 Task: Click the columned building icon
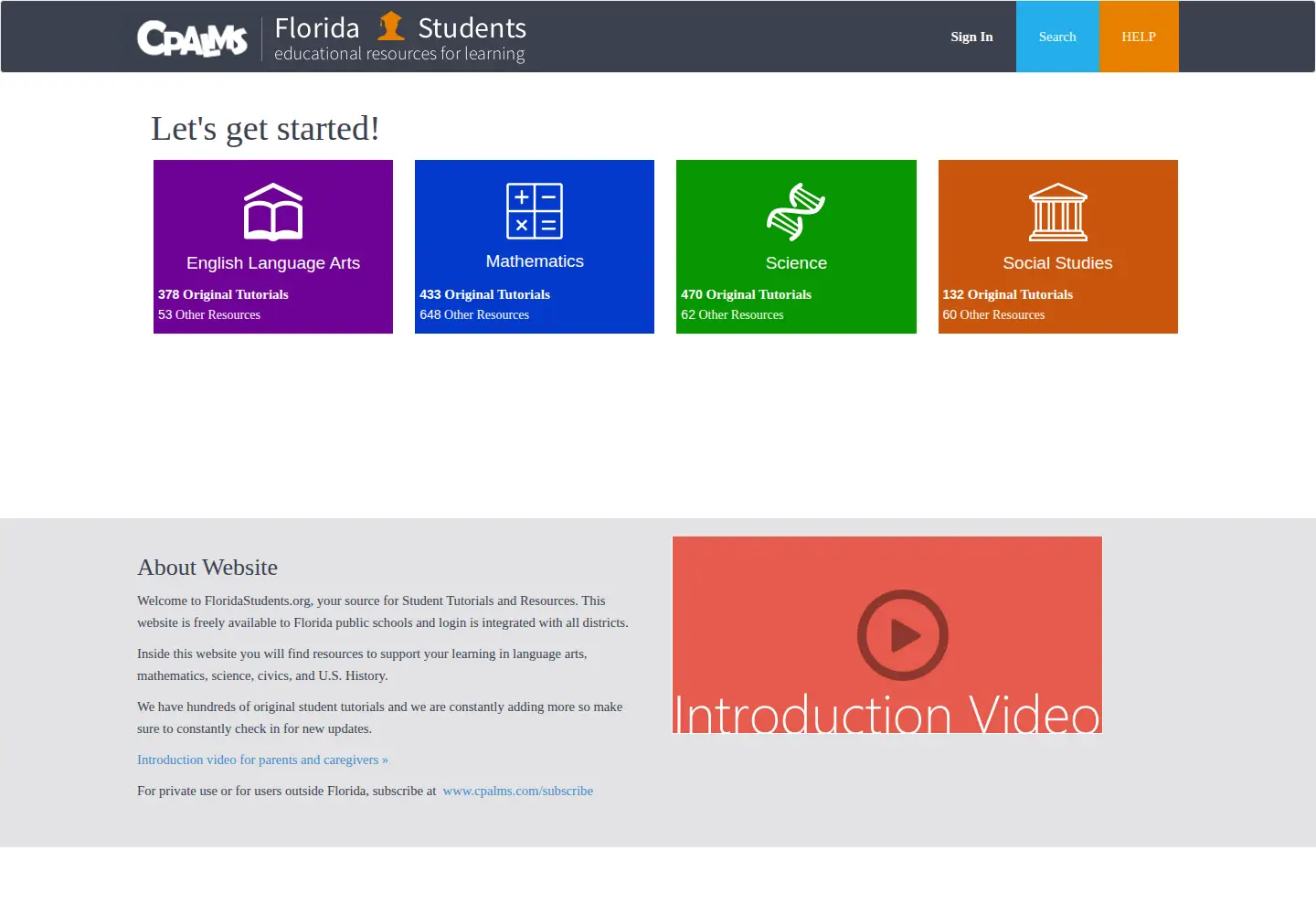(x=1058, y=212)
